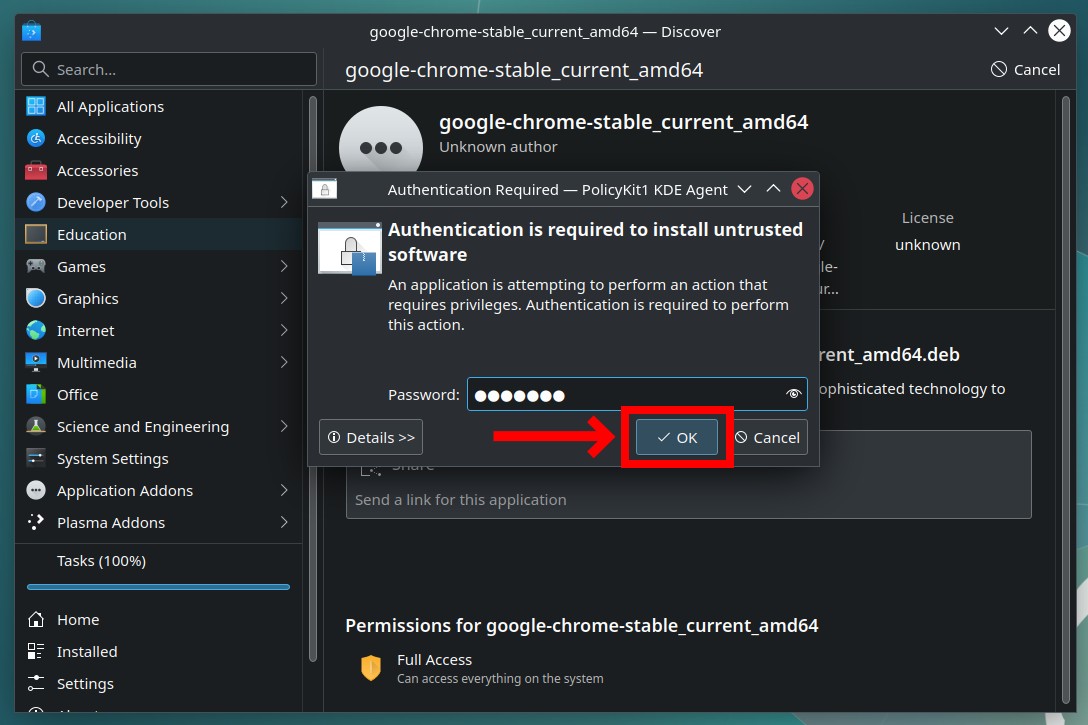Click Send a link for this application
This screenshot has width=1088, height=725.
tap(461, 500)
